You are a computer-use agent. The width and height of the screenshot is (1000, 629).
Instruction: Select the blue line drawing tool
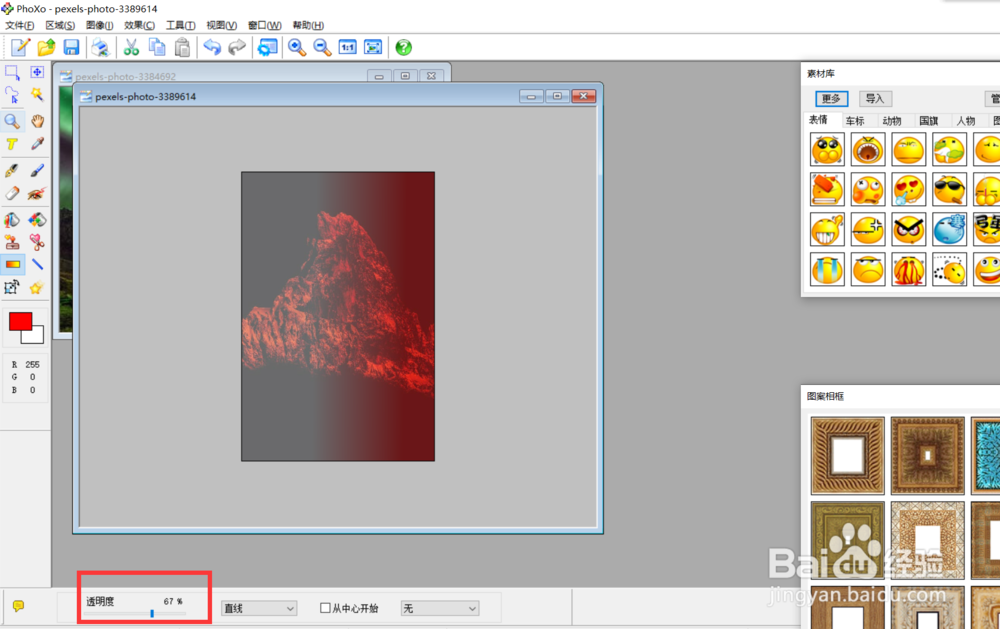[37, 264]
